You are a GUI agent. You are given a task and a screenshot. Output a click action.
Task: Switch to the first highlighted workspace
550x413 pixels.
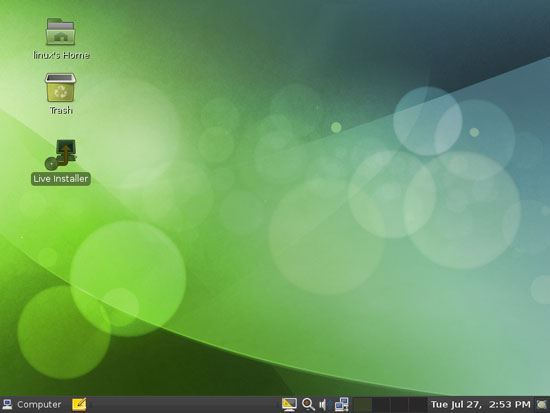(x=362, y=405)
